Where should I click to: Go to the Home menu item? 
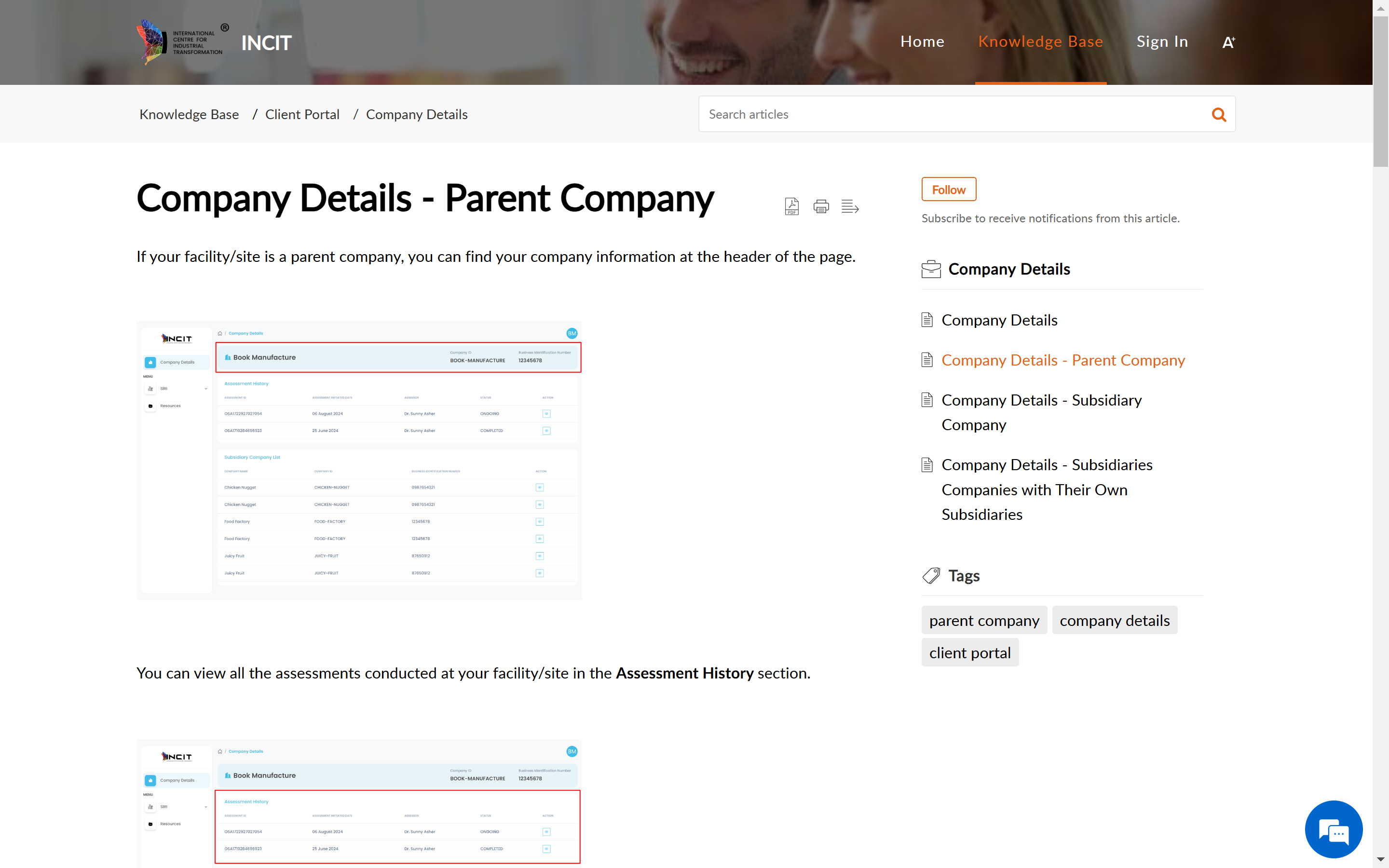click(x=922, y=42)
